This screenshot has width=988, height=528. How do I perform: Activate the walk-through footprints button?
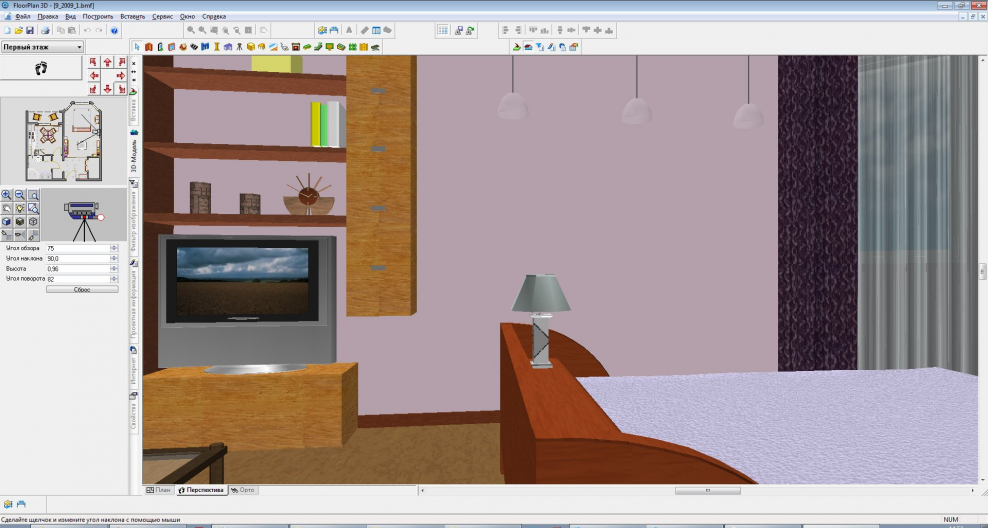pos(41,68)
